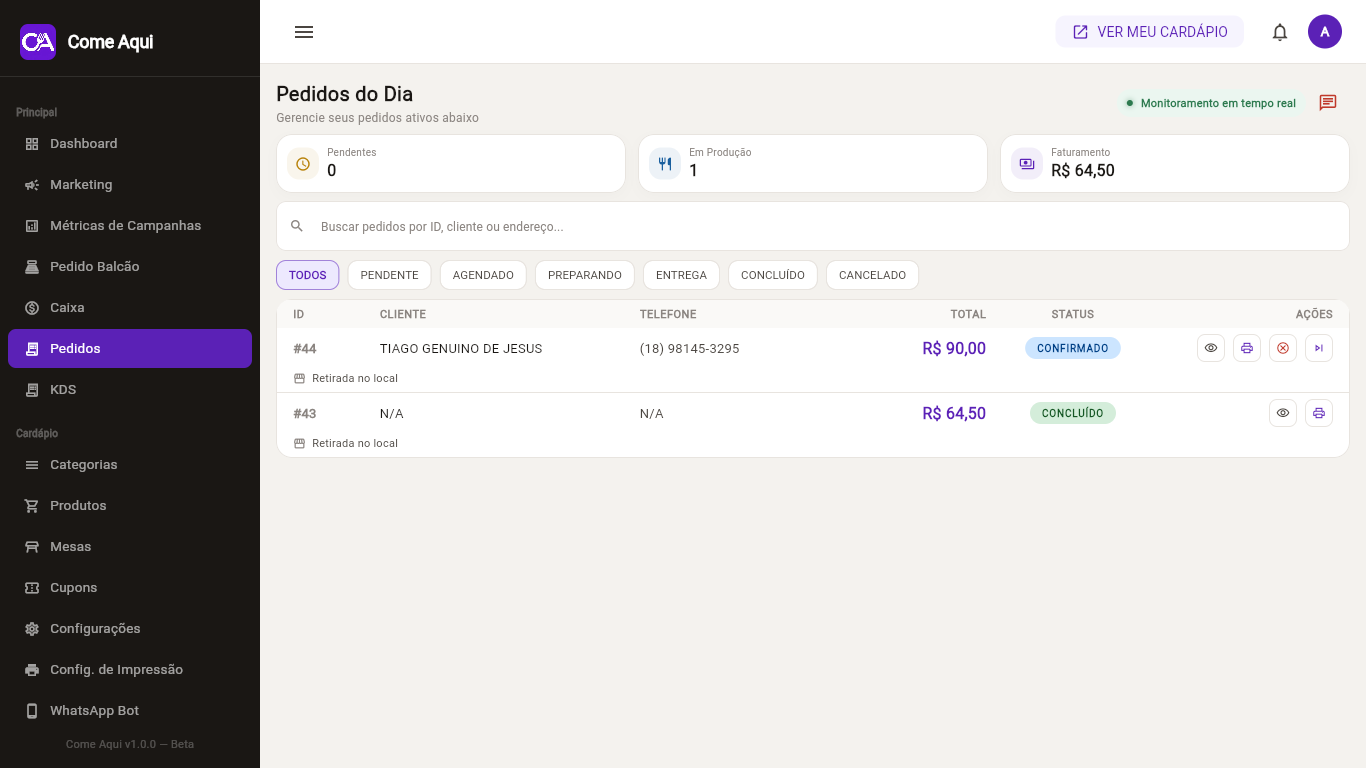
Task: Go to Marketing section
Action: click(130, 185)
